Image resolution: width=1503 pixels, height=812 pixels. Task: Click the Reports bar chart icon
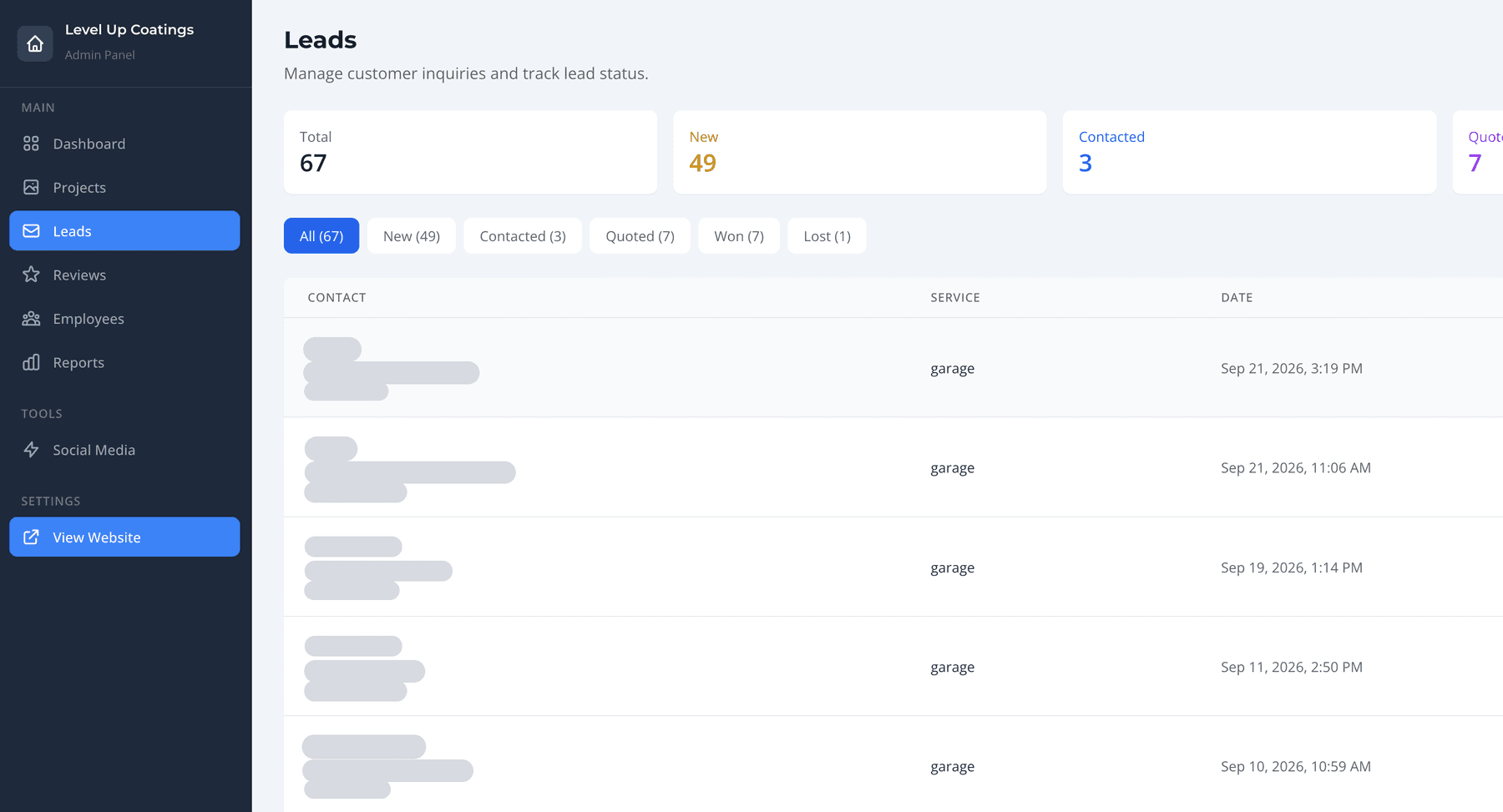click(31, 362)
